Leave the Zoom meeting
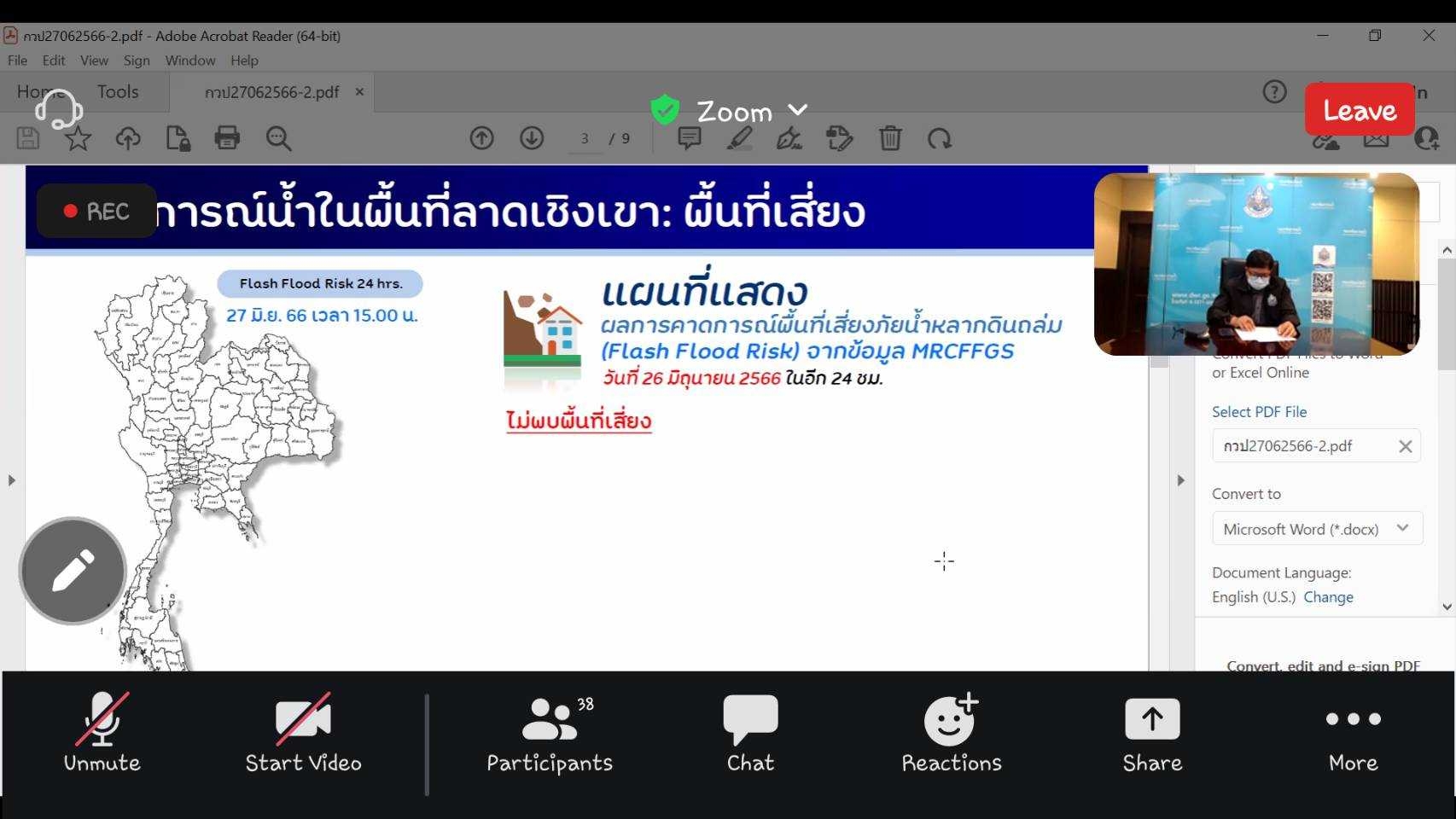Image resolution: width=1456 pixels, height=819 pixels. (1360, 110)
